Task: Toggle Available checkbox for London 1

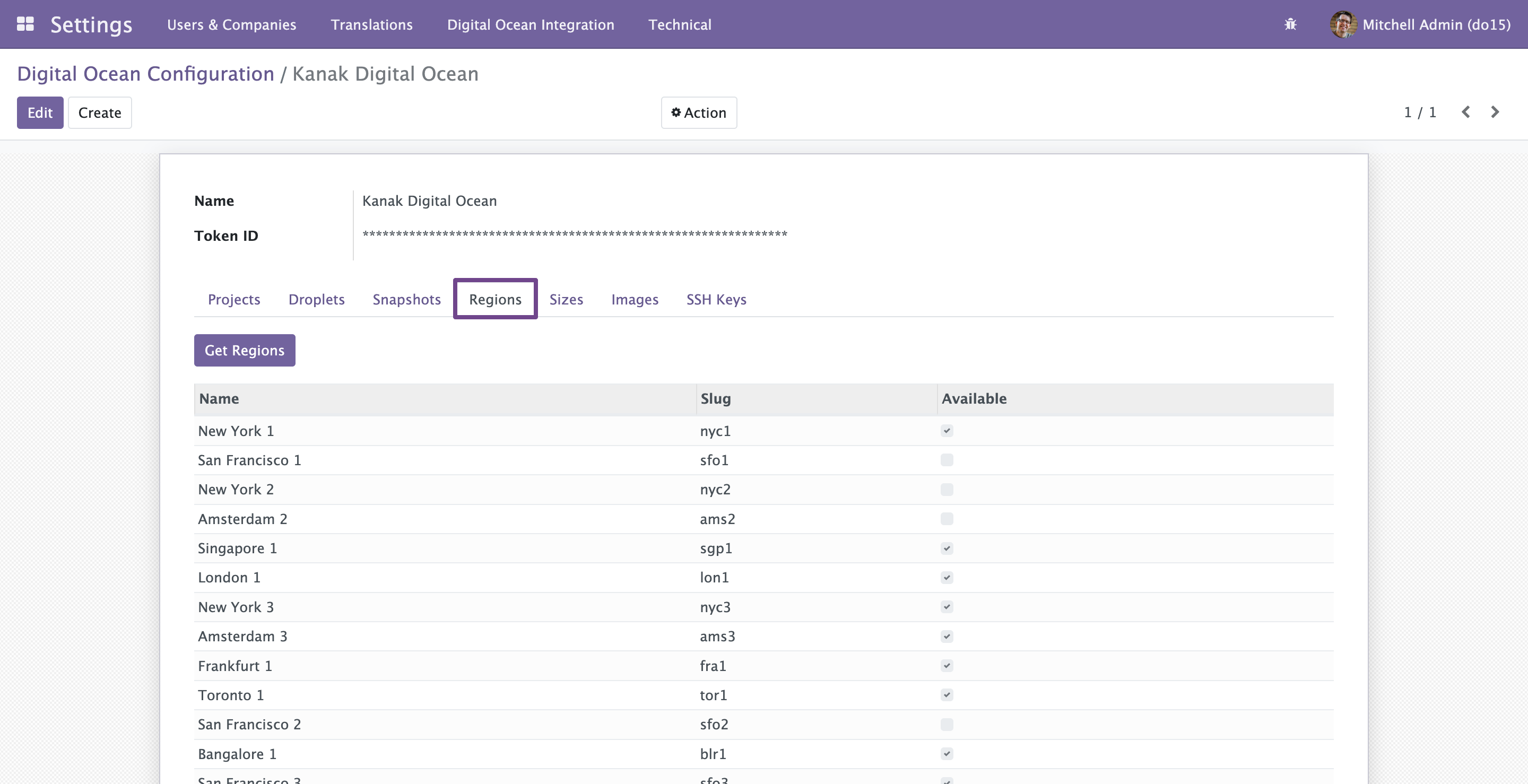Action: point(947,578)
